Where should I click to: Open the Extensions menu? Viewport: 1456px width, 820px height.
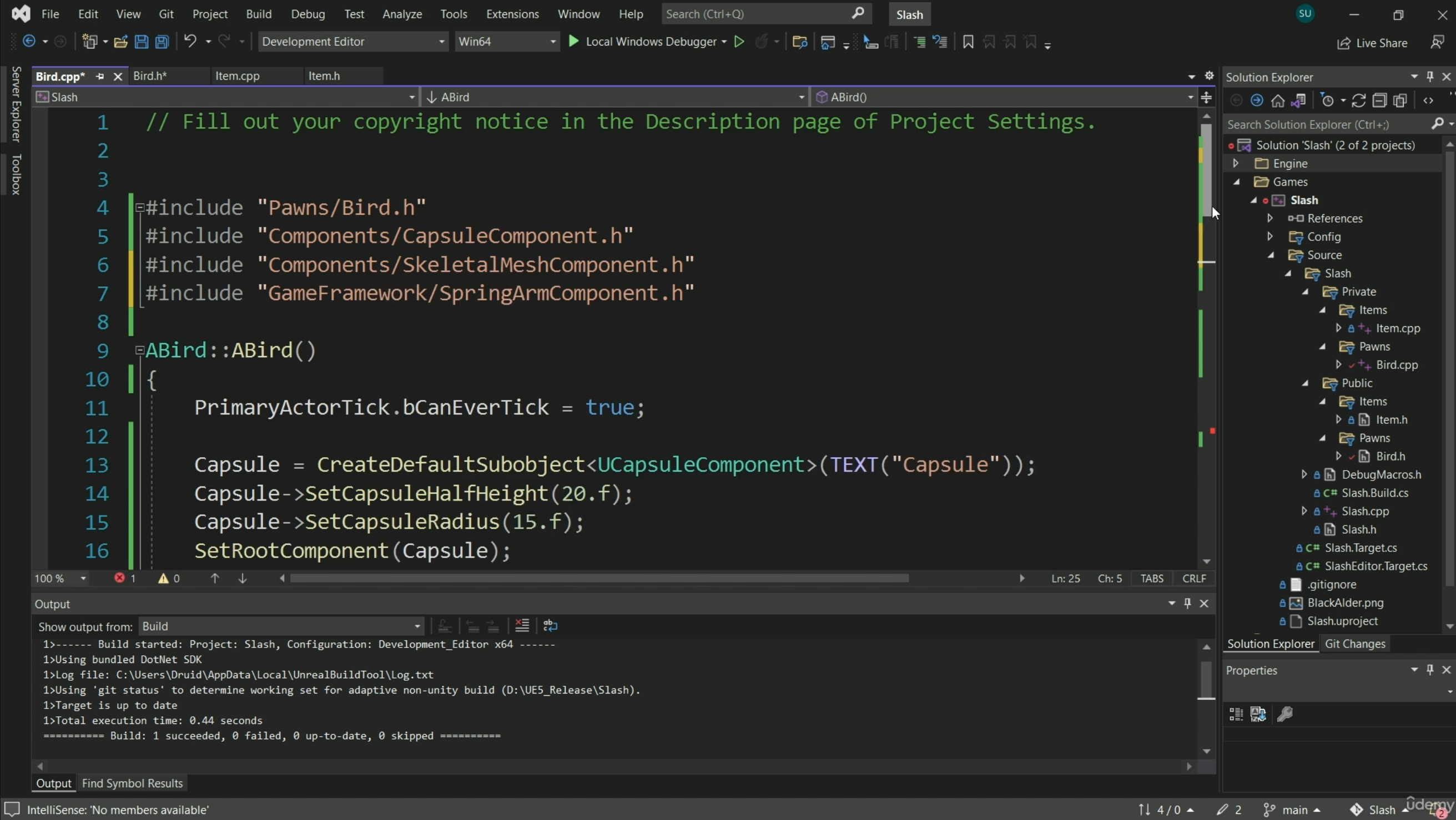pyautogui.click(x=512, y=14)
